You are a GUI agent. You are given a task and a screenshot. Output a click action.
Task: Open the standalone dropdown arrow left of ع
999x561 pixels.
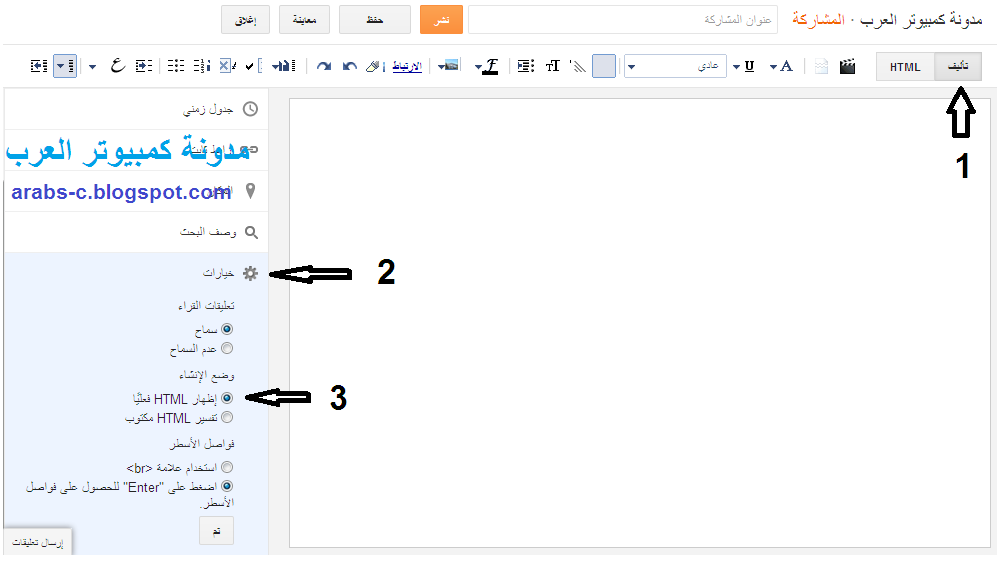[x=92, y=67]
